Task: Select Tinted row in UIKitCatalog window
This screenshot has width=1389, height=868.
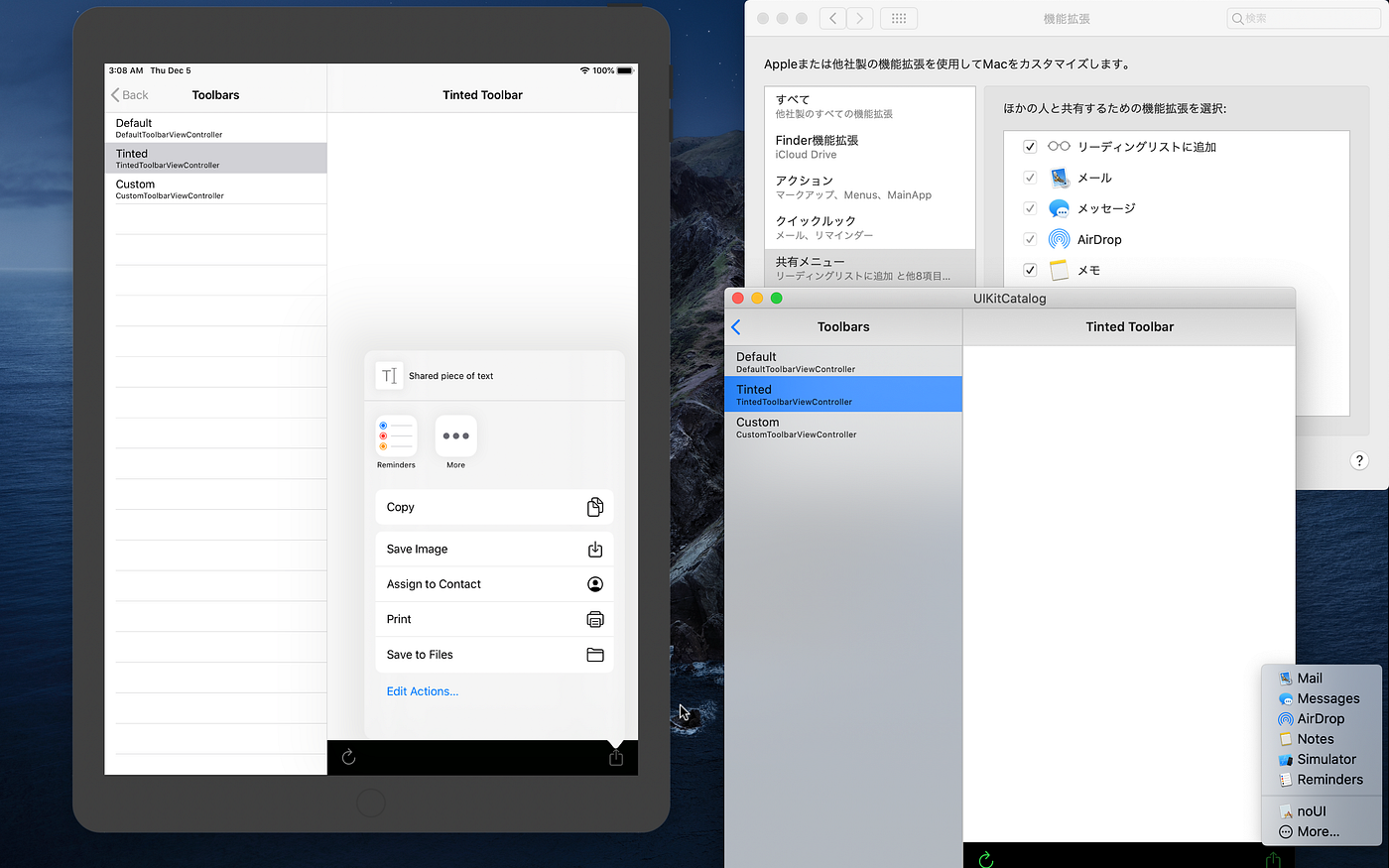Action: [843, 395]
